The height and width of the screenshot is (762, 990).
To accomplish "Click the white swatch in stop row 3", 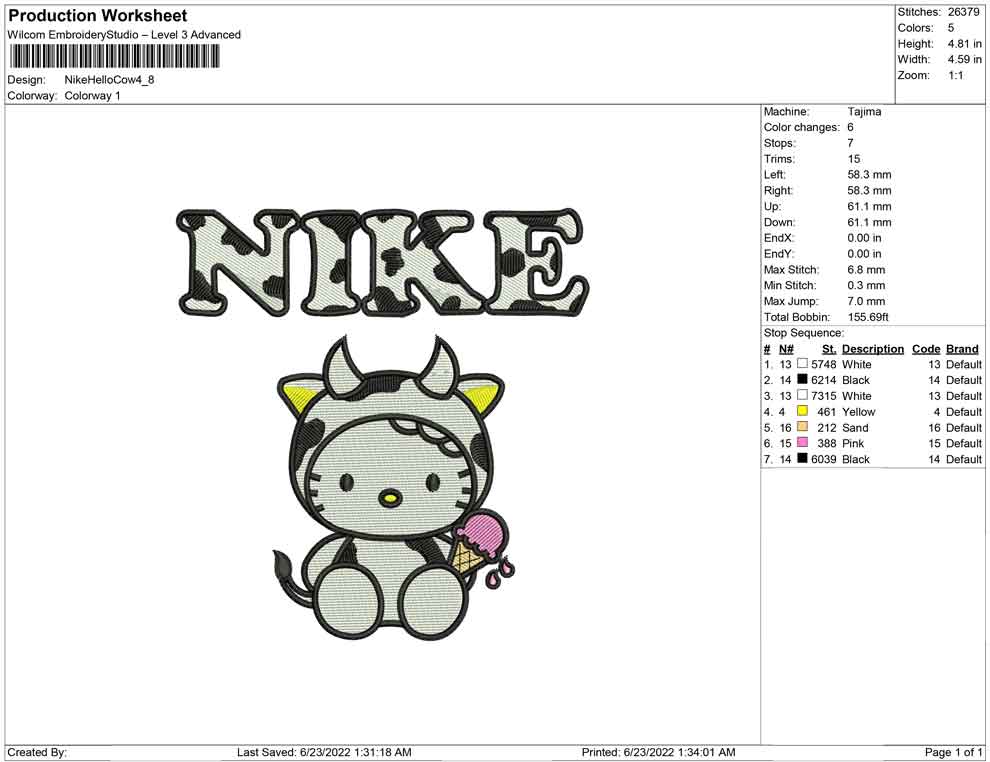I will click(802, 395).
